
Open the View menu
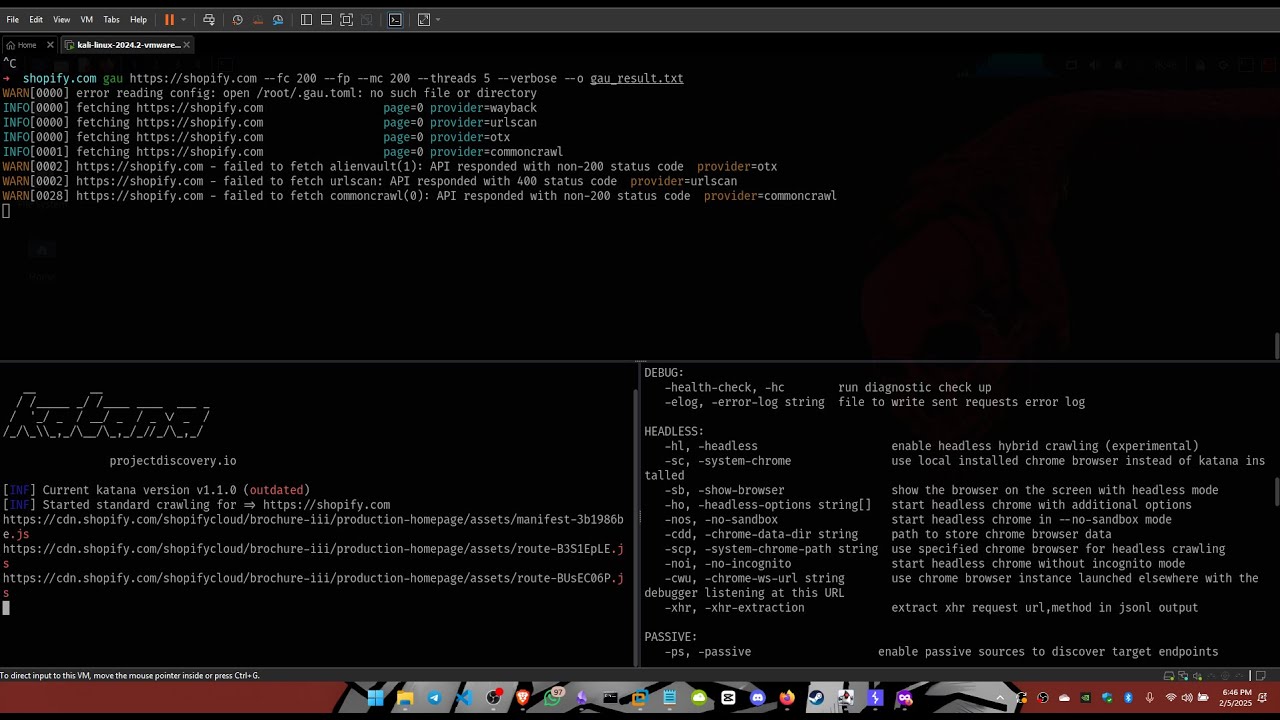pos(61,19)
